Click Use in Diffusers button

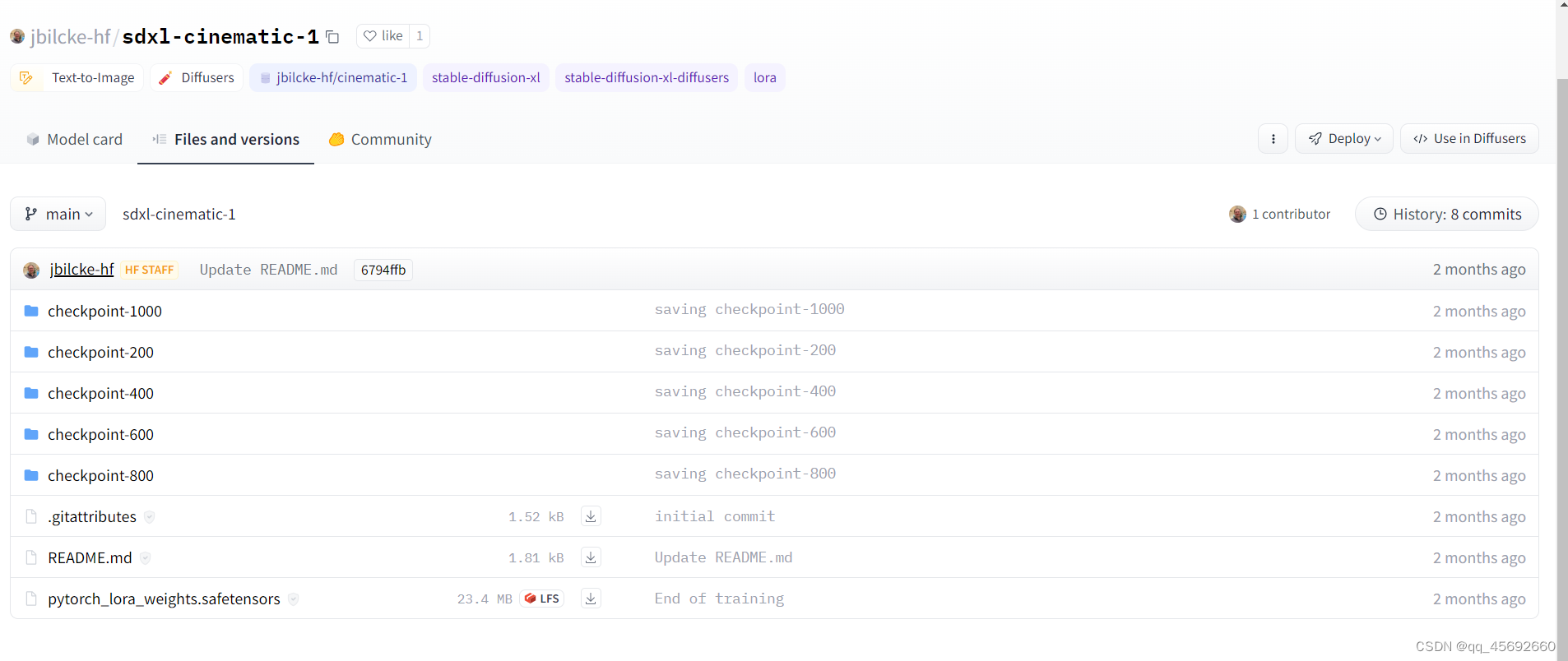click(1469, 138)
